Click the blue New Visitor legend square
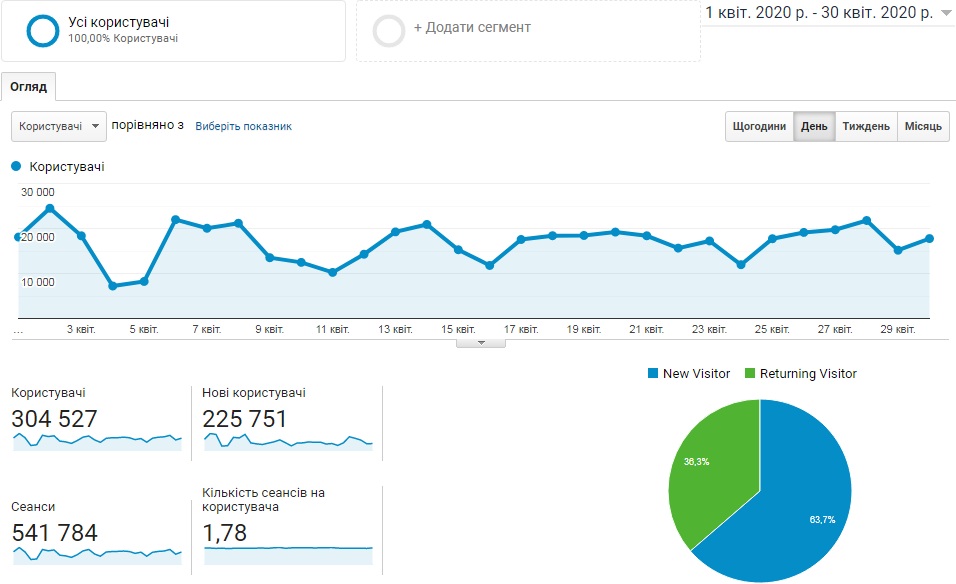Image resolution: width=956 pixels, height=584 pixels. point(653,373)
